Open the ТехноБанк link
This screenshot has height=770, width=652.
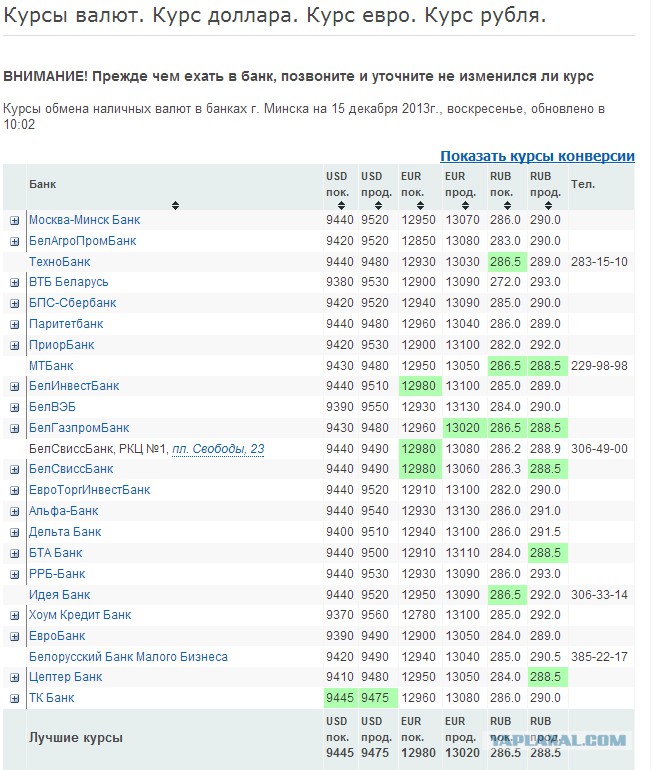pos(59,262)
